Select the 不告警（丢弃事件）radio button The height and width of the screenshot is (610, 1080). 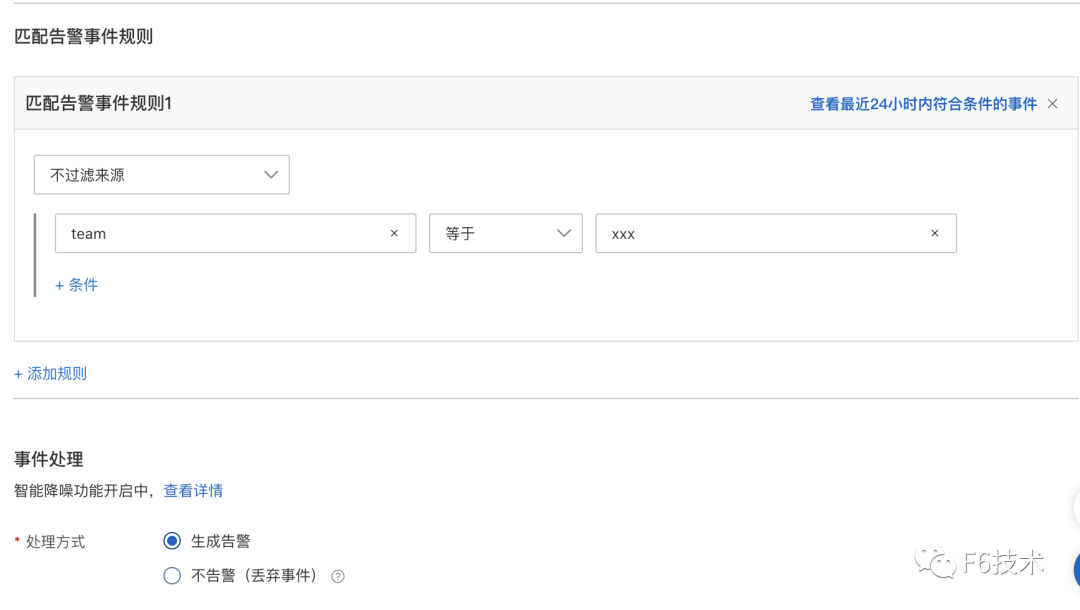click(x=172, y=576)
